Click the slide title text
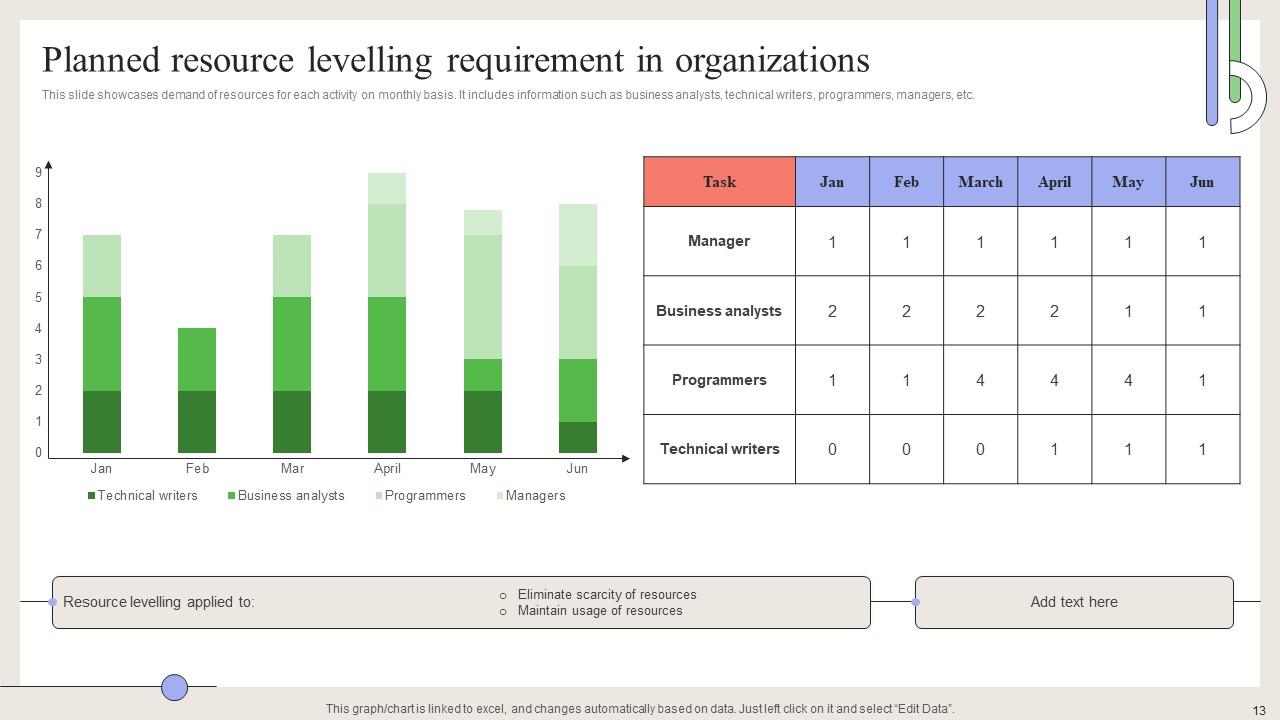 pyautogui.click(x=455, y=60)
